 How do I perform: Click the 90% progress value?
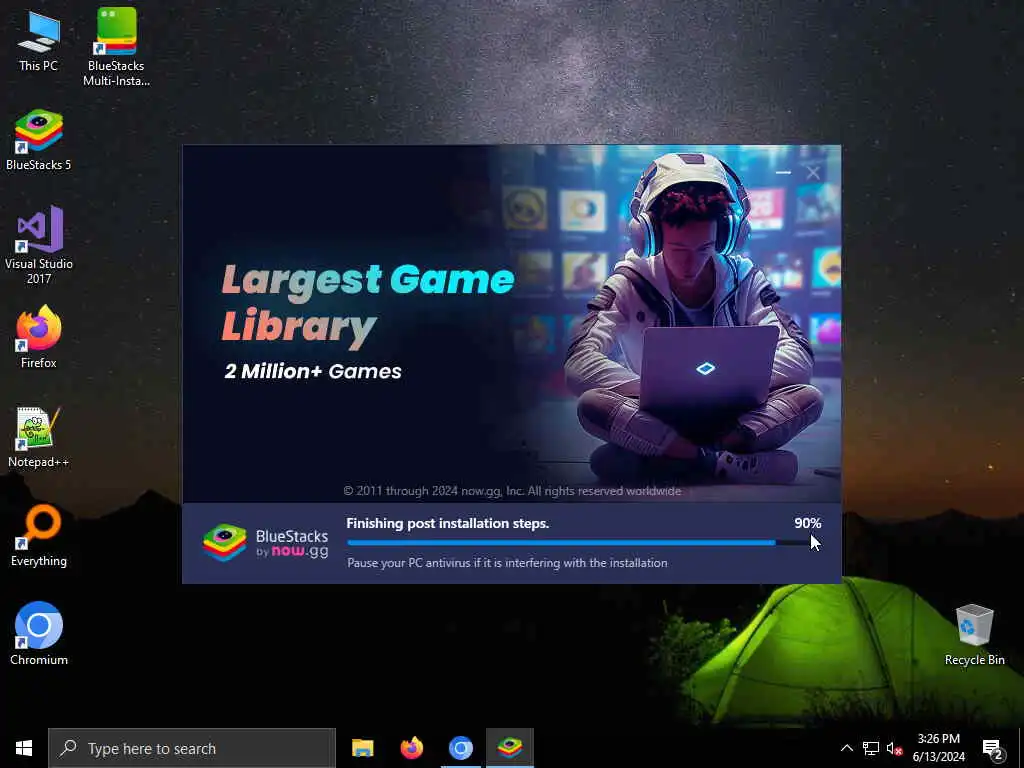pos(807,523)
